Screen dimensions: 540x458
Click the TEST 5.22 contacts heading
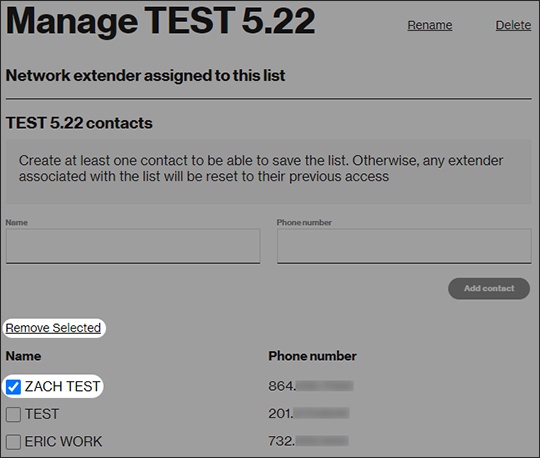79,123
